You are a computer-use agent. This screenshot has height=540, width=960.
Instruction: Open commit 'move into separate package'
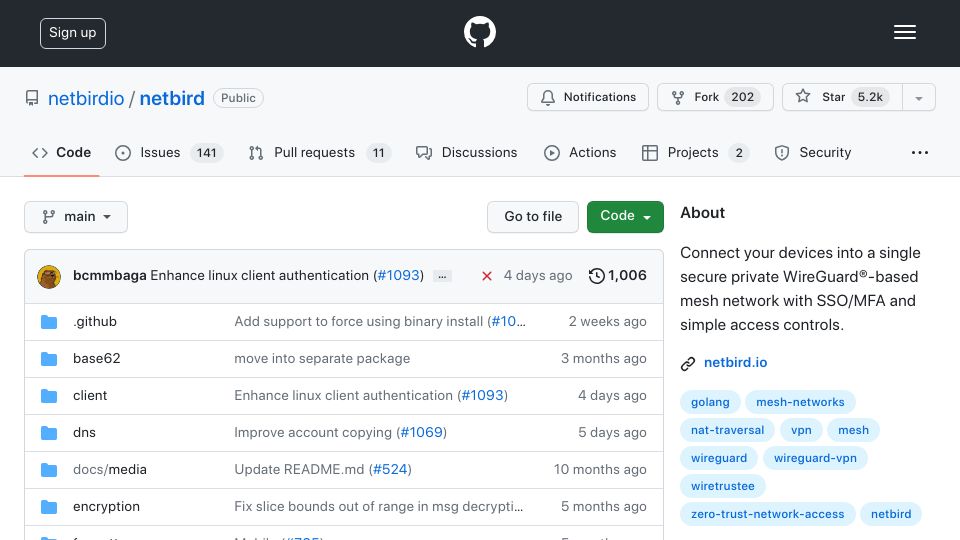tap(322, 358)
